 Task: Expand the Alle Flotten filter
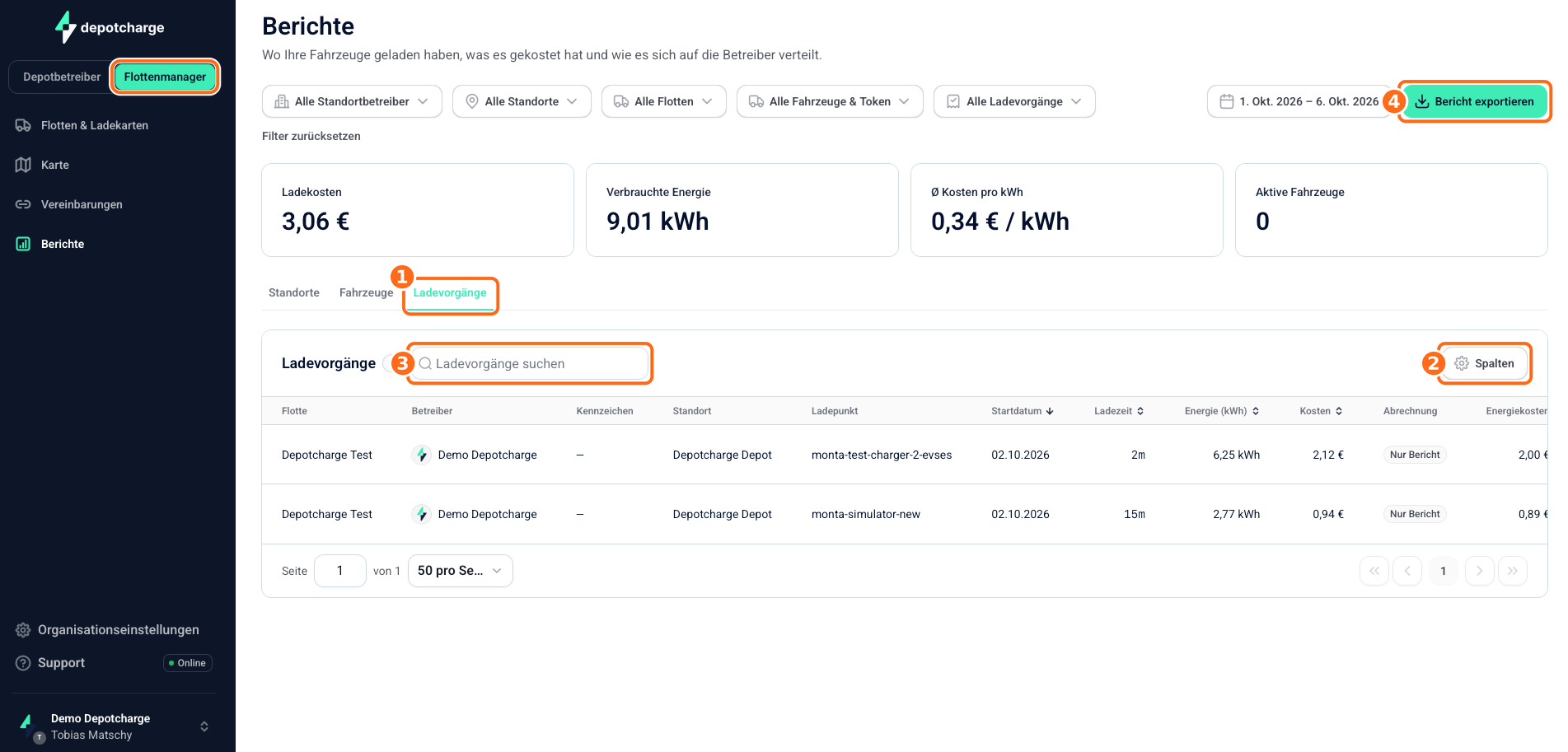tap(664, 101)
